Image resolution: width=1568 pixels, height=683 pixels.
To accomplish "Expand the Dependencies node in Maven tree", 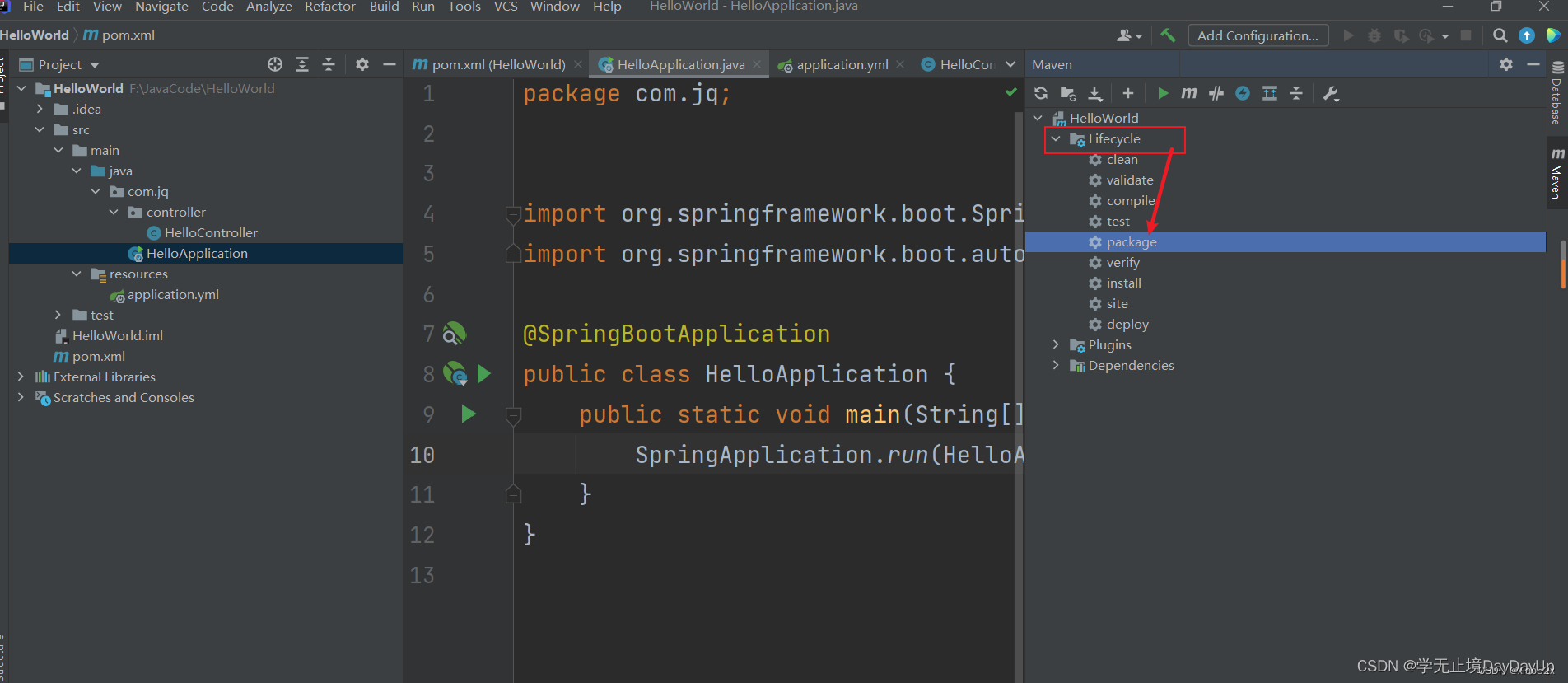I will pos(1056,365).
